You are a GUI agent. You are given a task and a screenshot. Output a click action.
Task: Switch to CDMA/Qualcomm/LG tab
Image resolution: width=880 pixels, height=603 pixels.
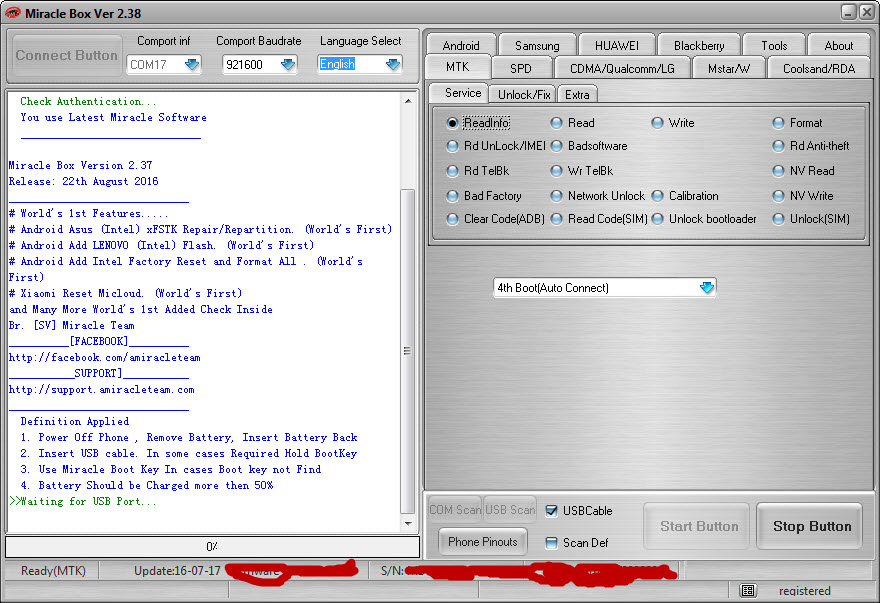point(622,68)
